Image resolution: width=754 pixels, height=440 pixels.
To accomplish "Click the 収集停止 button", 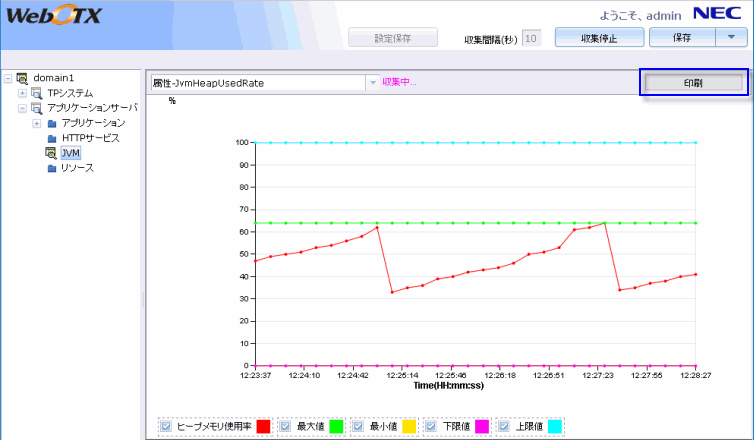I will (598, 38).
